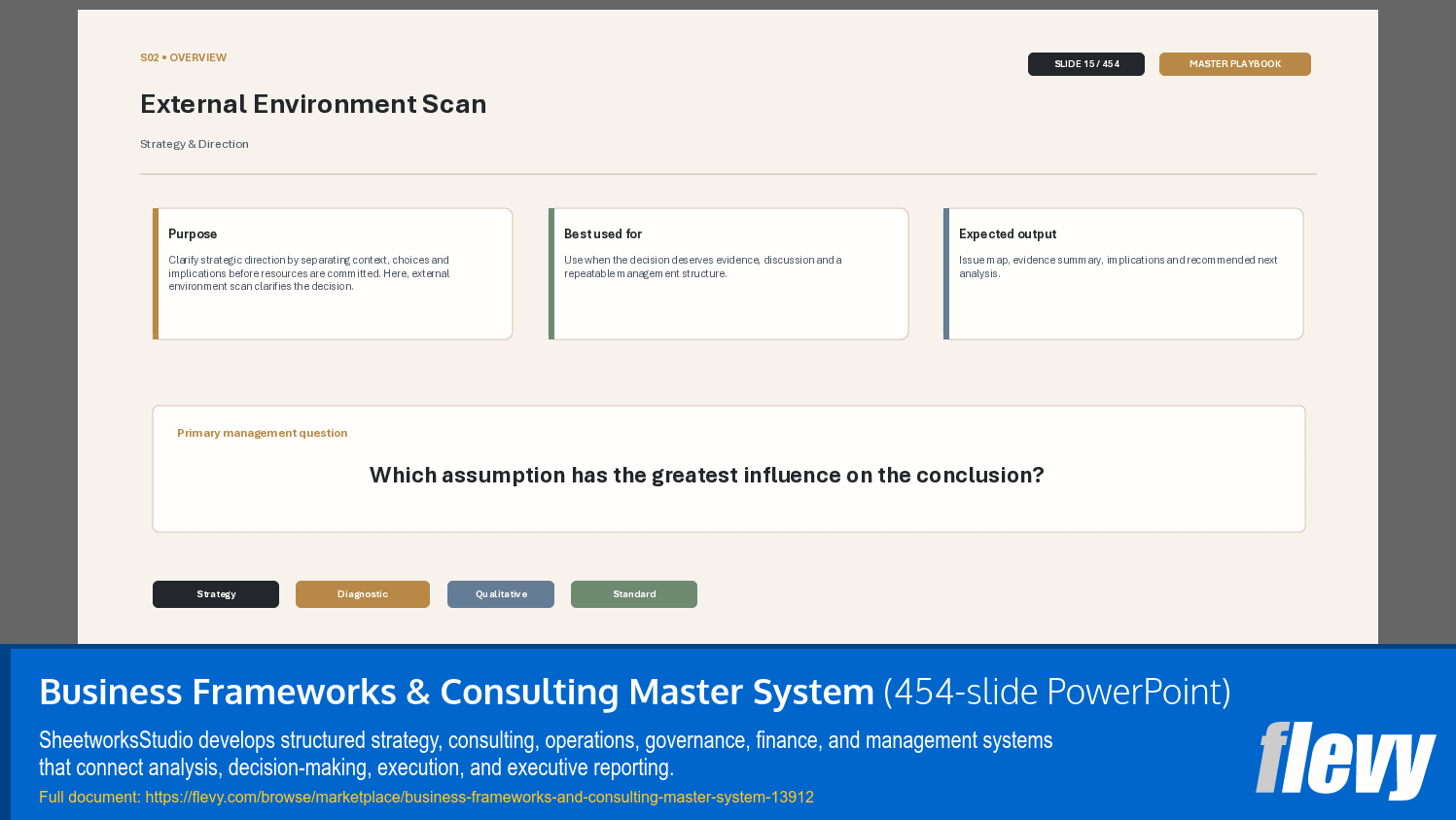Click the SLIDE 15 / 454 badge

coord(1086,64)
